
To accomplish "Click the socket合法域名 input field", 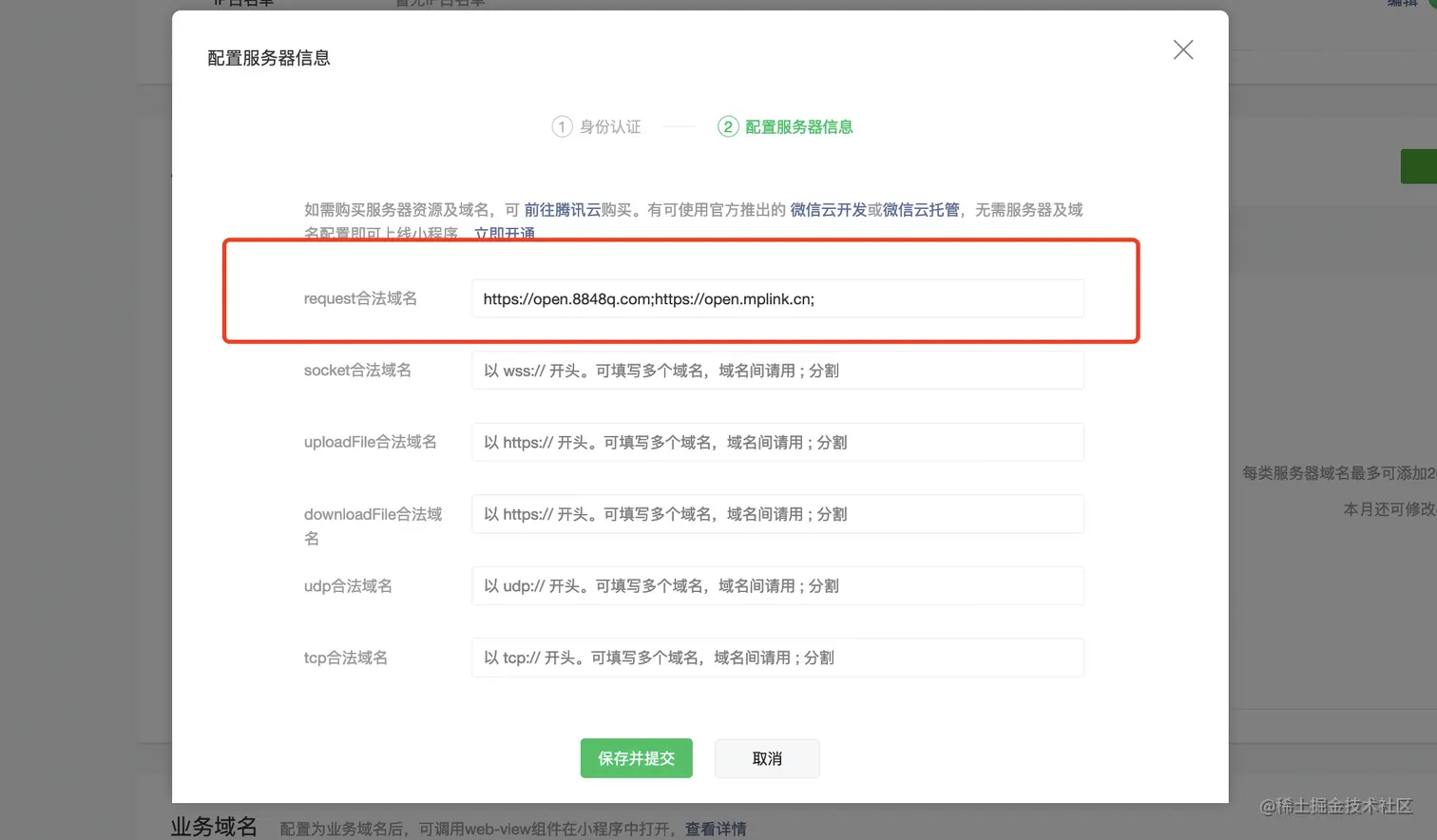I will point(777,371).
